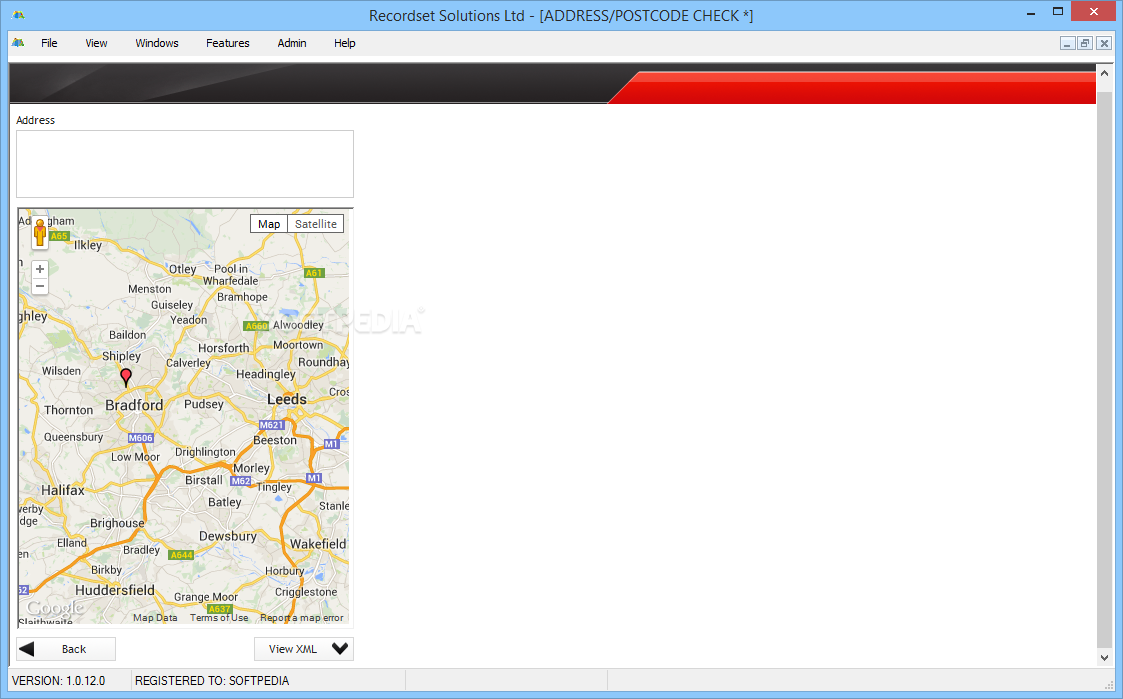Viewport: 1123px width, 699px height.
Task: Click the Google logo on map
Action: 54,609
